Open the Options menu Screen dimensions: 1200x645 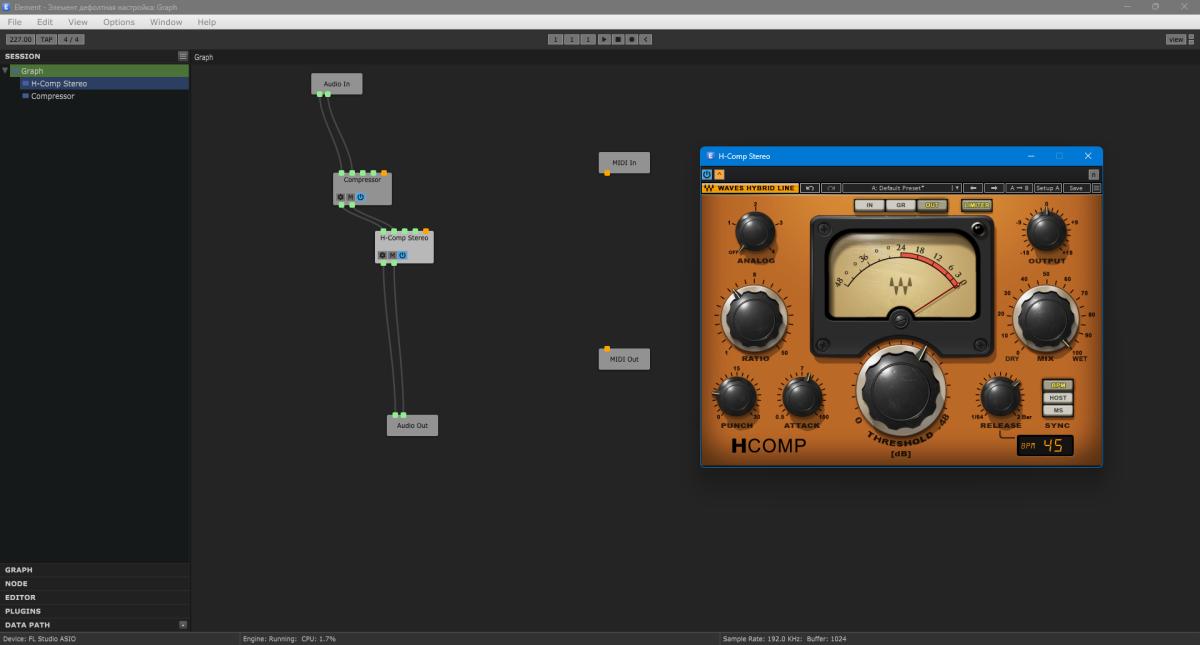pos(119,22)
